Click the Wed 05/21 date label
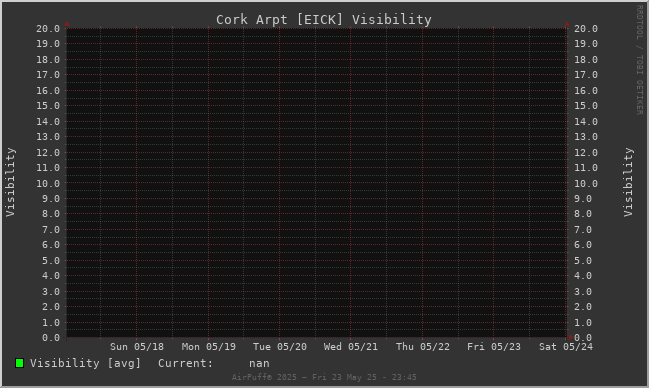Image resolution: width=649 pixels, height=388 pixels. (351, 347)
